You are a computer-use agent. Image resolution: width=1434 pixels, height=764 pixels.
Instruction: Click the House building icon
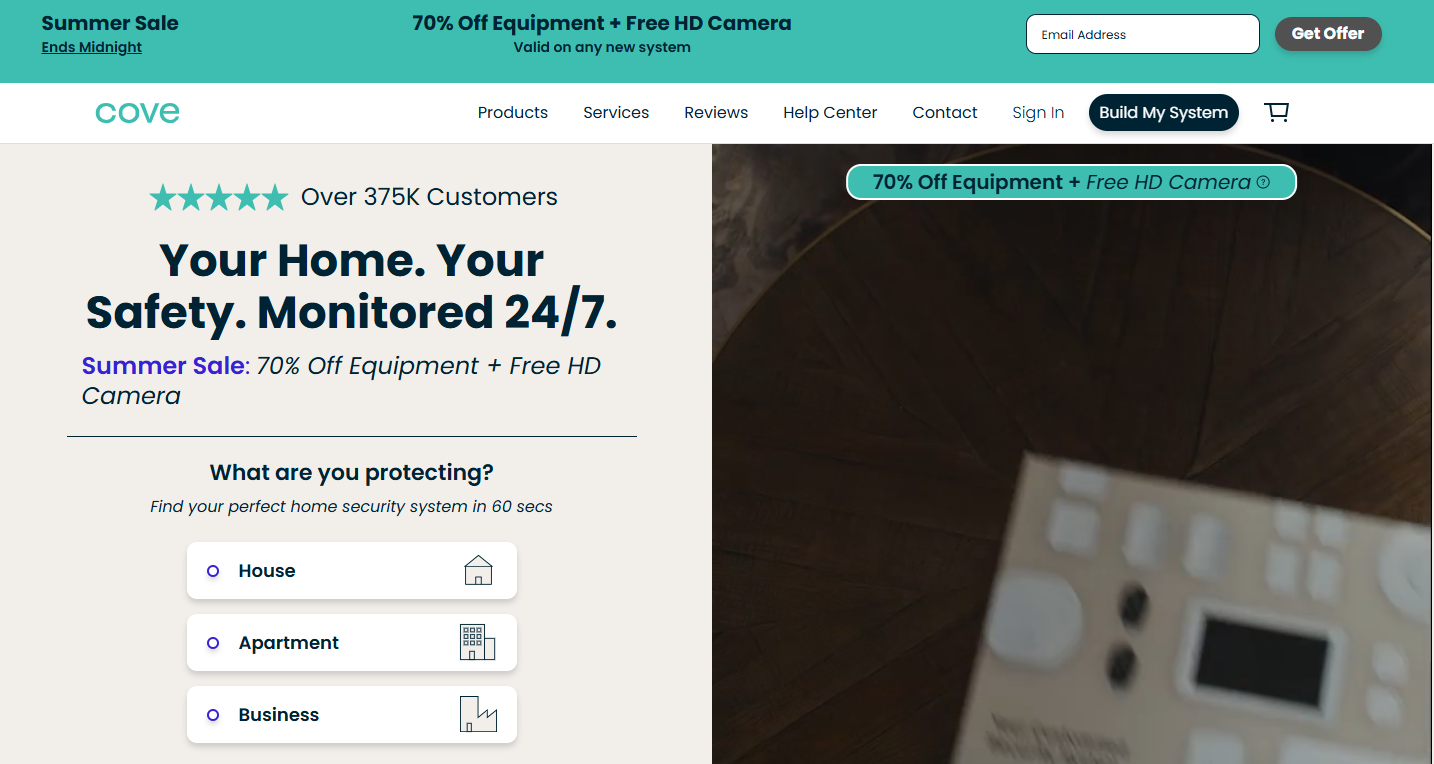pos(479,570)
